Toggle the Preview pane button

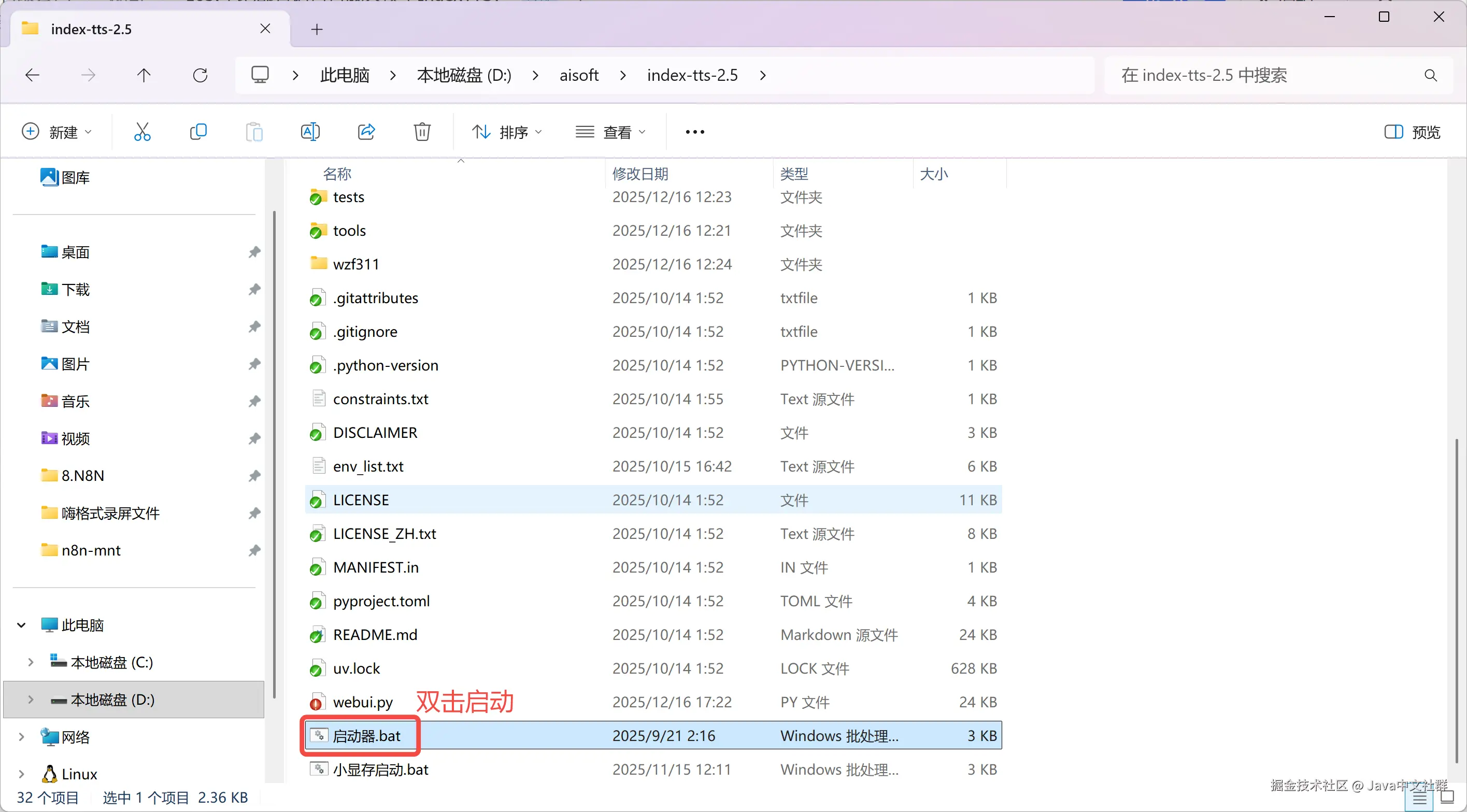click(x=1412, y=132)
